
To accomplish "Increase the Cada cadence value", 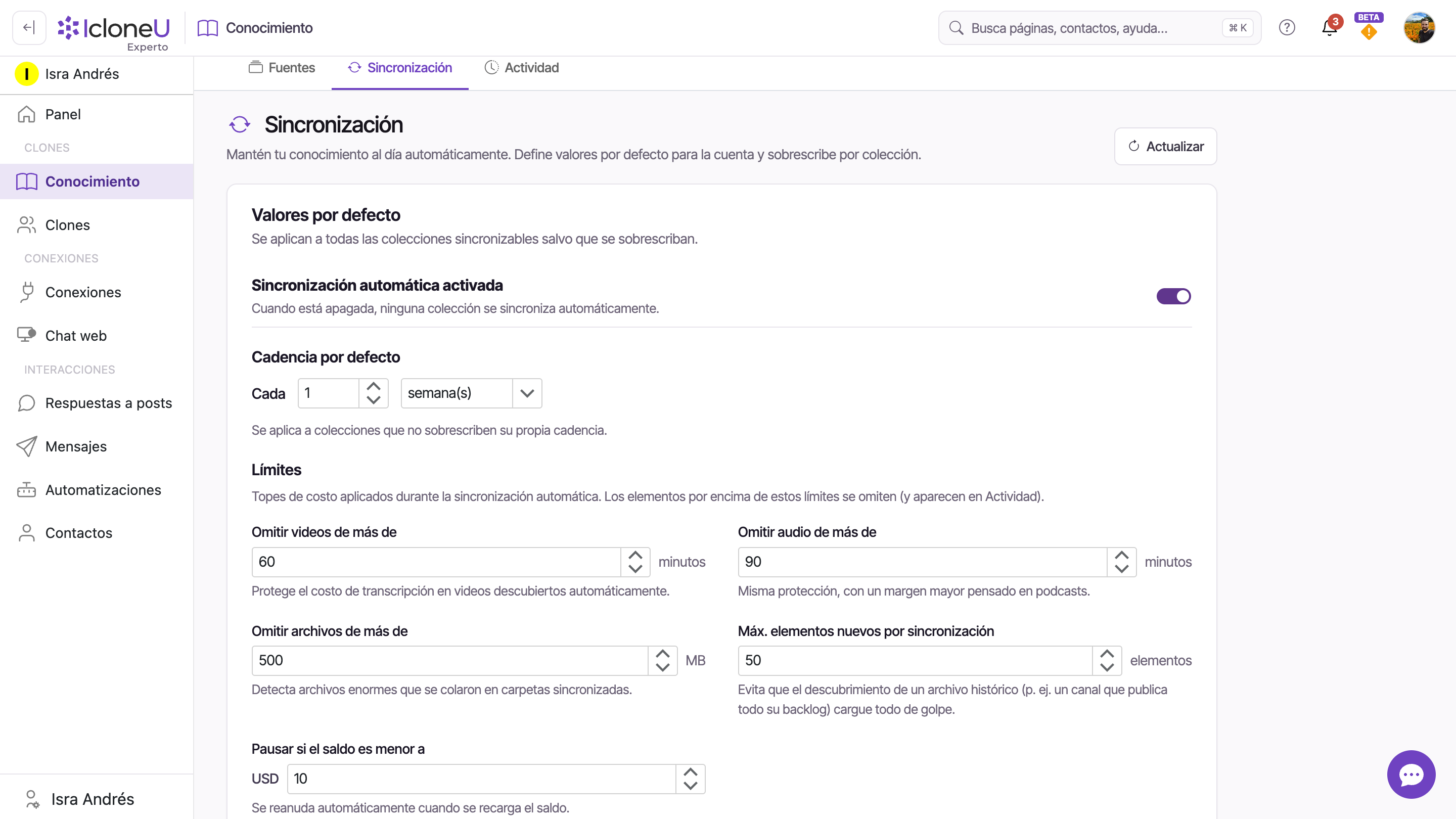I will tap(374, 387).
